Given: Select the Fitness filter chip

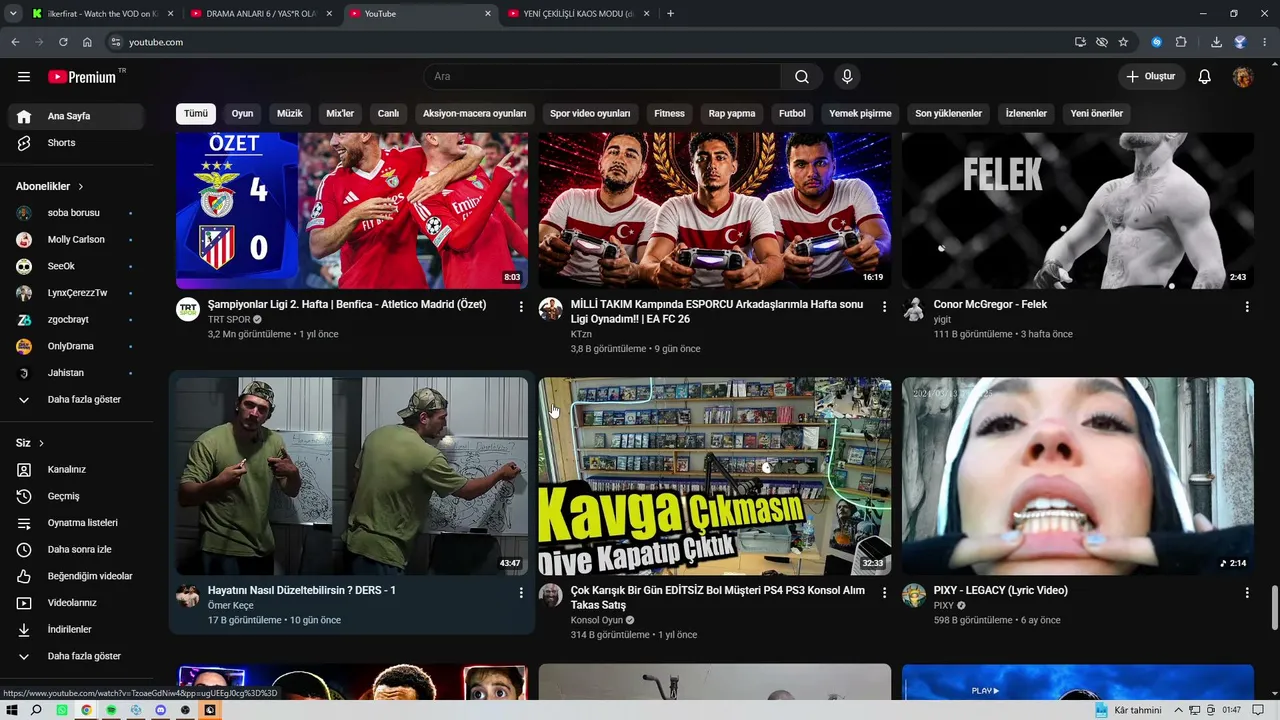Looking at the screenshot, I should (x=670, y=113).
